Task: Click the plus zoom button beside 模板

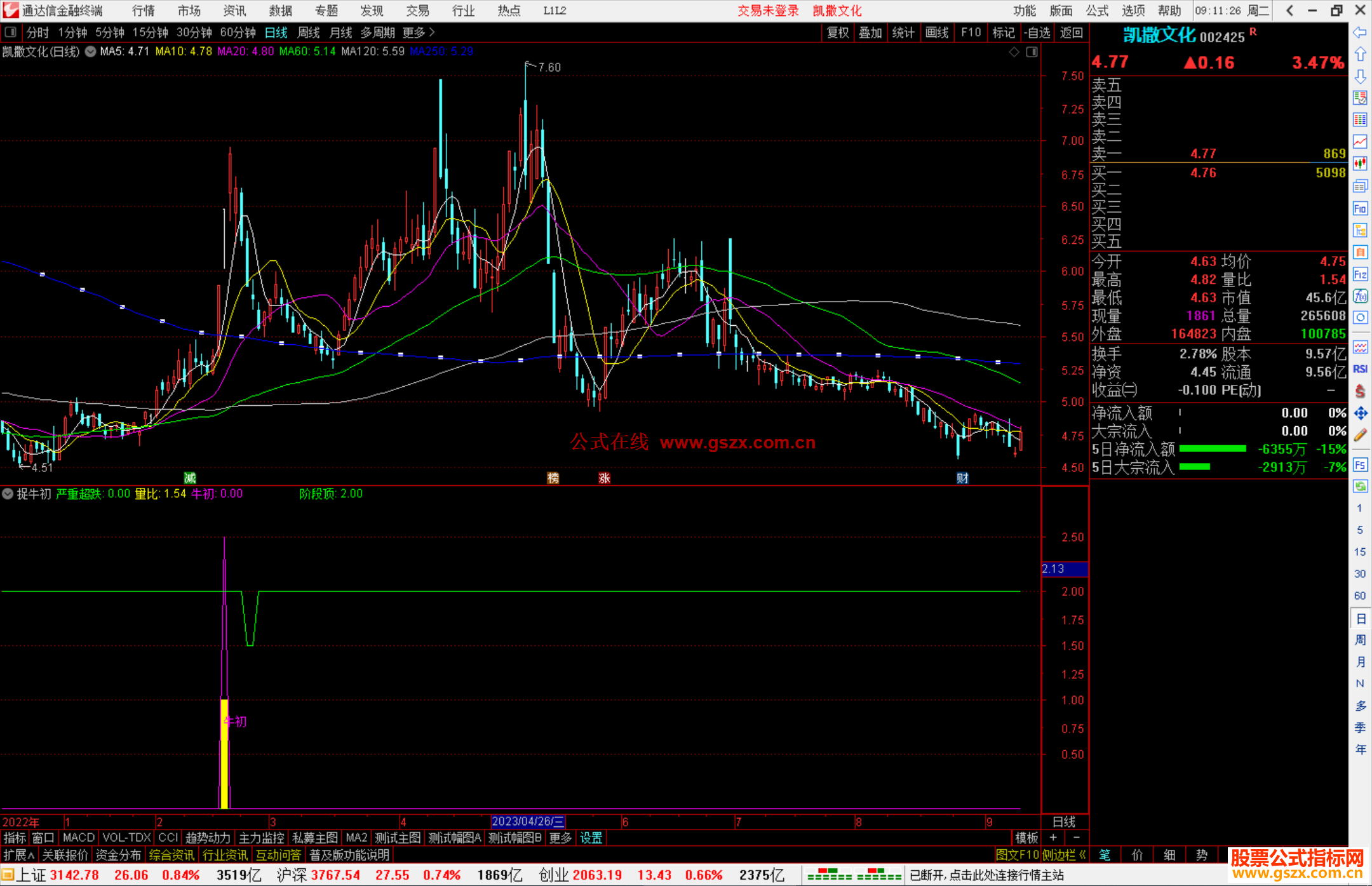Action: pos(1054,838)
